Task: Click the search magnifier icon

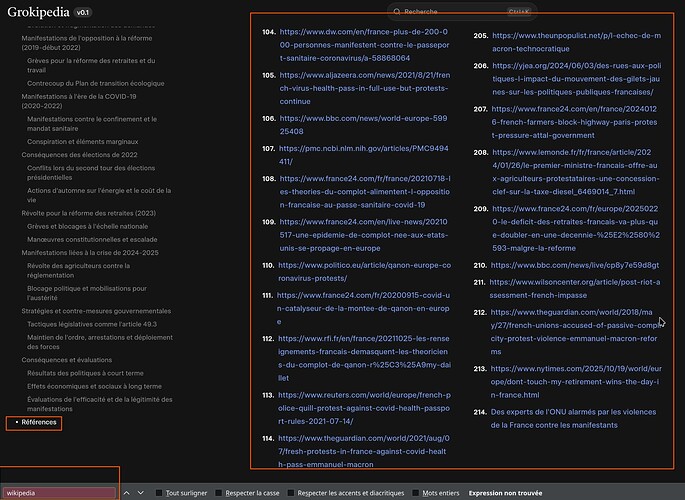Action: [x=396, y=12]
